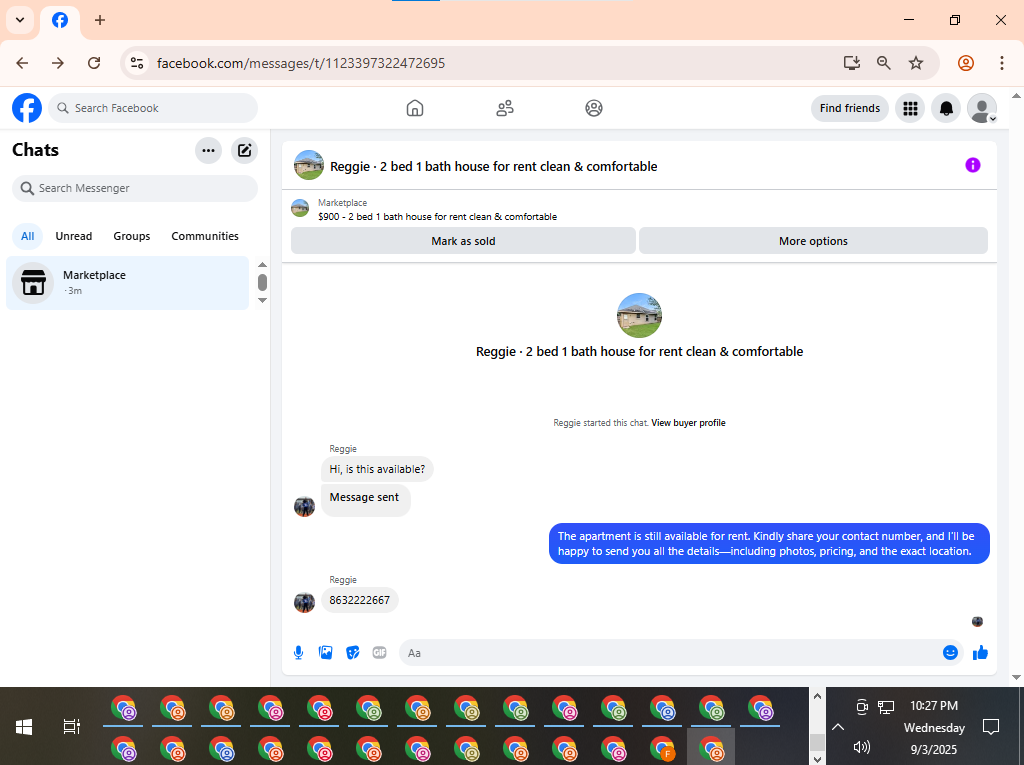
Task: Show hidden system tray icons
Action: 839,727
